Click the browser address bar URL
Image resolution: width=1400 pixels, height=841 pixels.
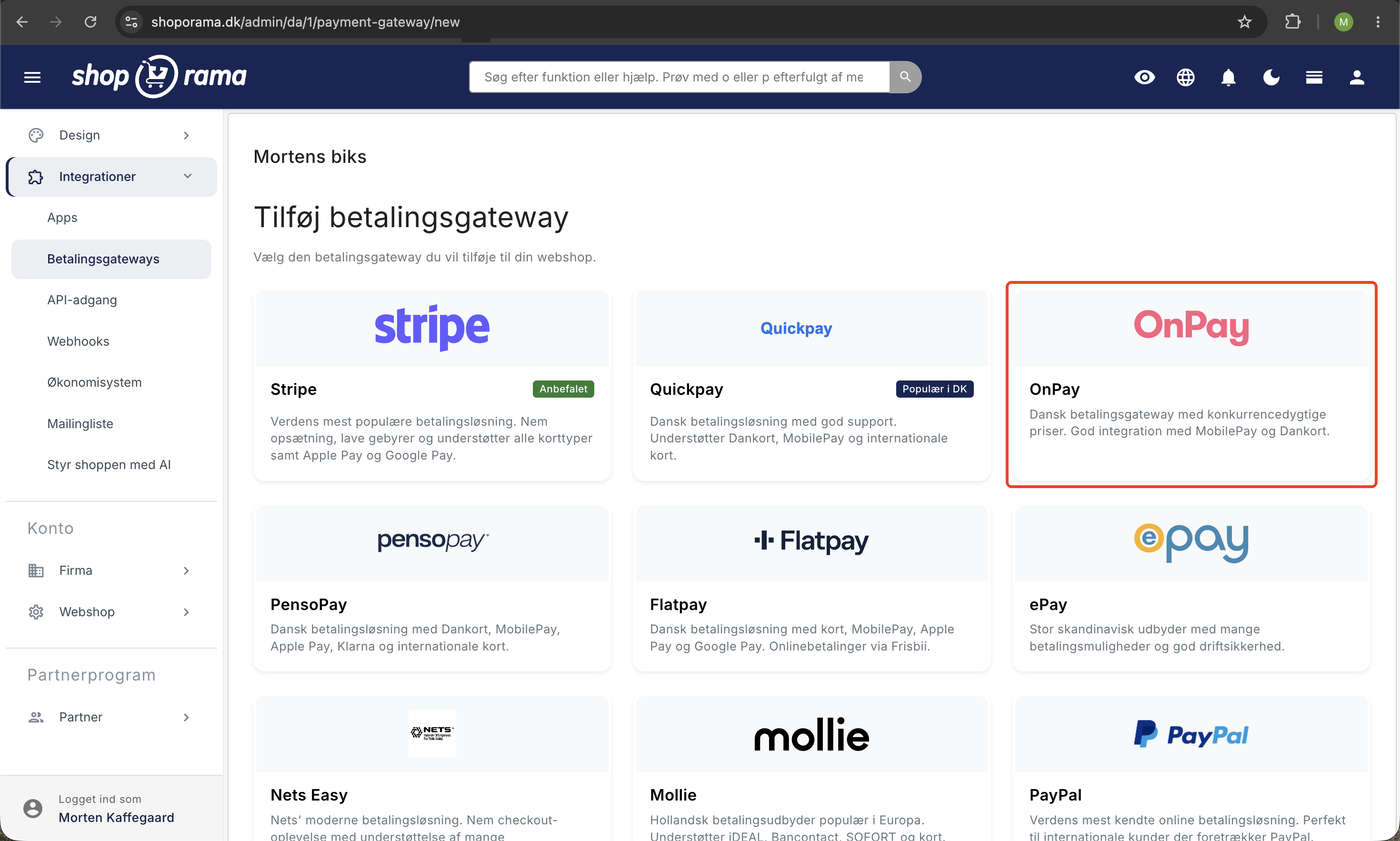point(305,21)
